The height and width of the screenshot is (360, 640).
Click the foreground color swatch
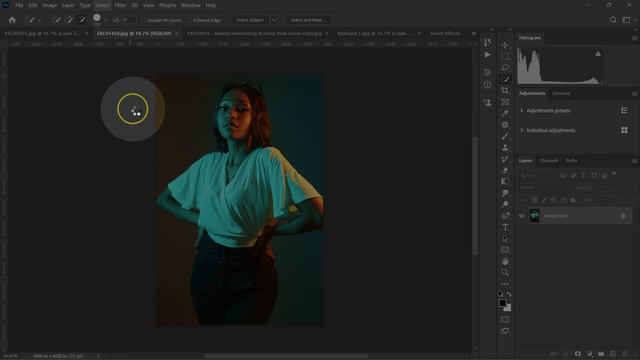[x=502, y=303]
